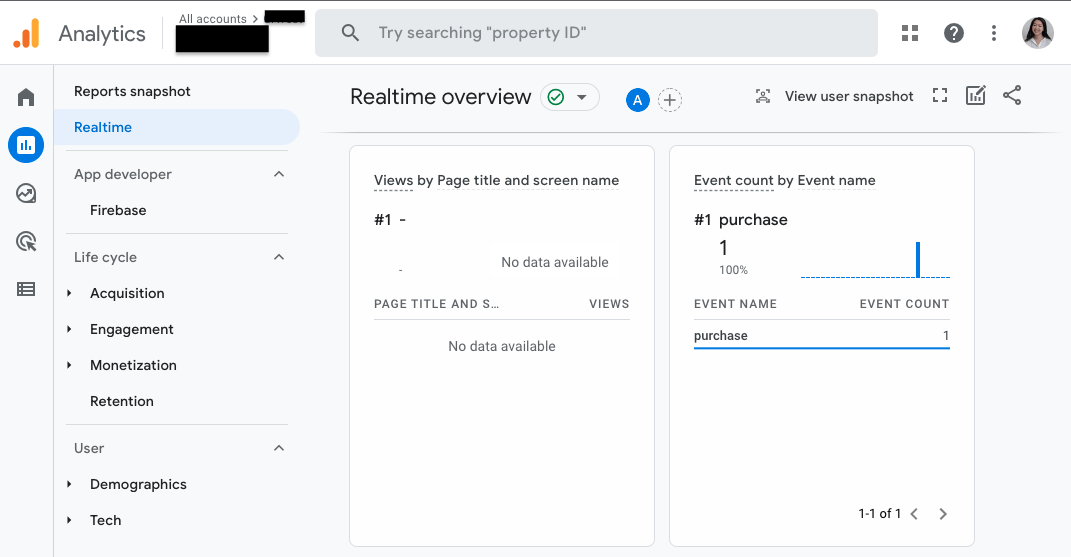Image resolution: width=1071 pixels, height=557 pixels.
Task: Toggle fullscreen view icon
Action: coord(940,96)
